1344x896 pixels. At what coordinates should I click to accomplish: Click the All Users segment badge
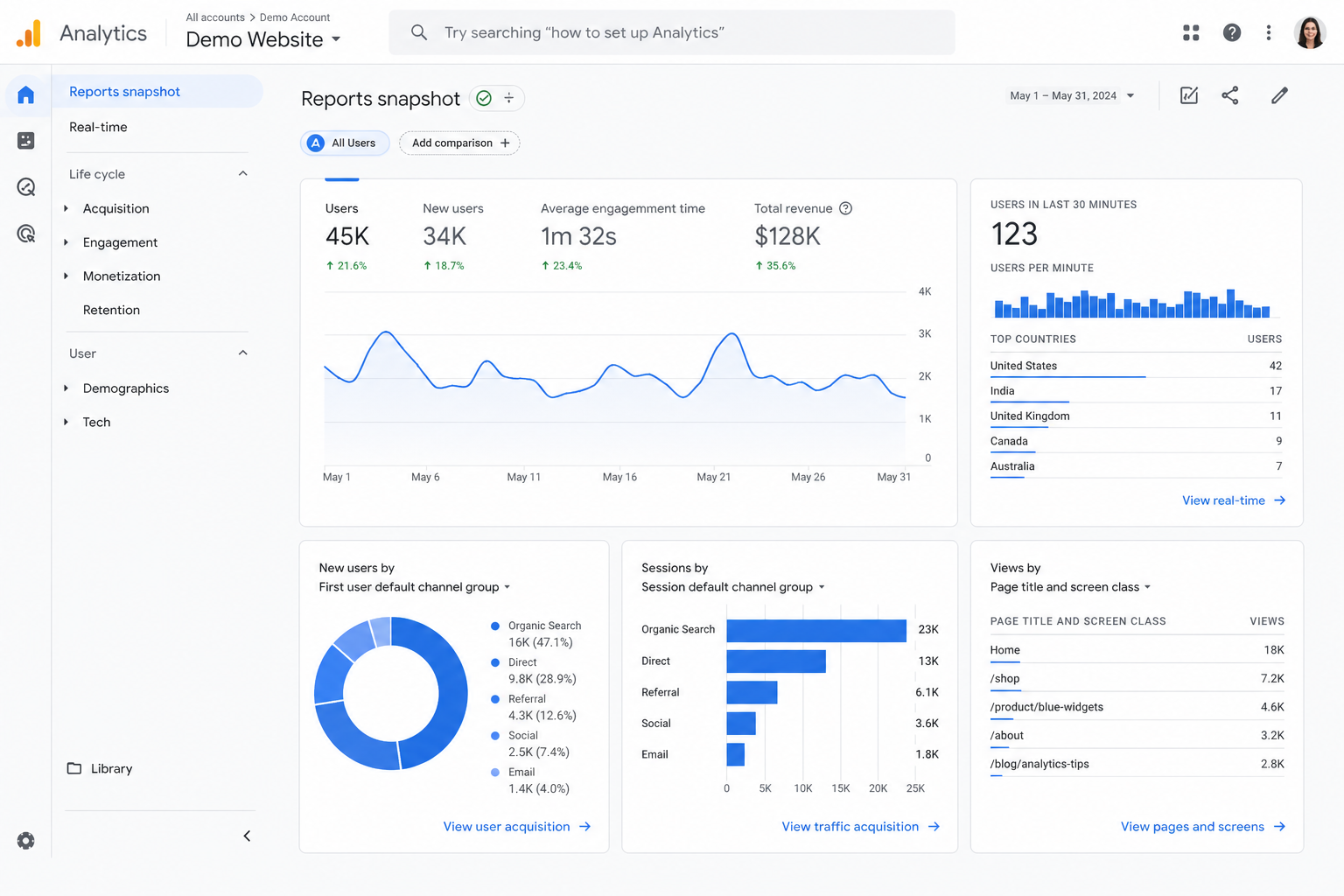click(x=345, y=143)
